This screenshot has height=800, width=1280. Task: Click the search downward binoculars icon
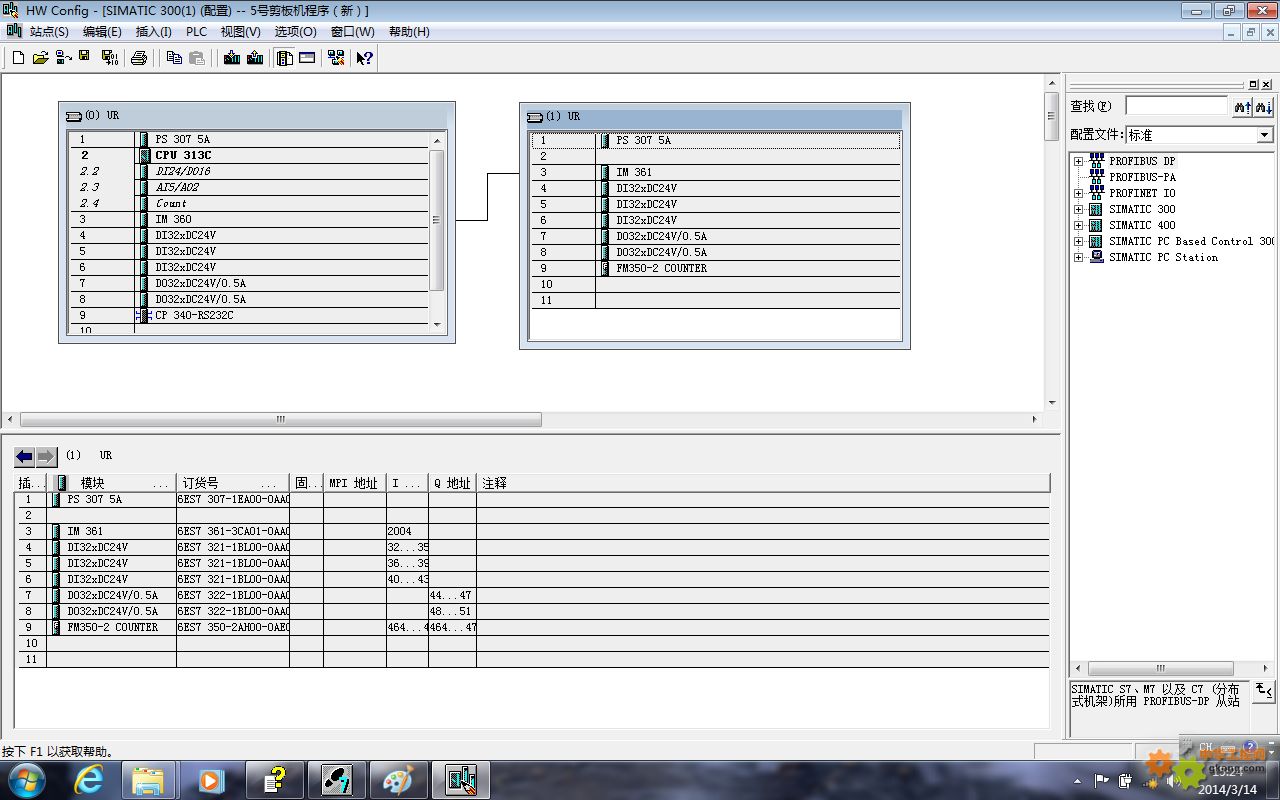pyautogui.click(x=1264, y=106)
